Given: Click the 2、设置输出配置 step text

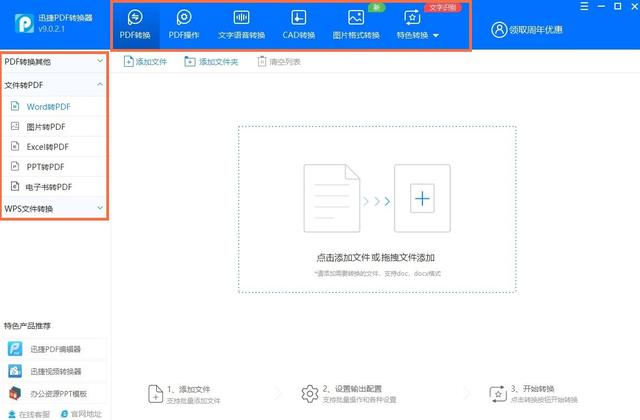Looking at the screenshot, I should pyautogui.click(x=352, y=389).
